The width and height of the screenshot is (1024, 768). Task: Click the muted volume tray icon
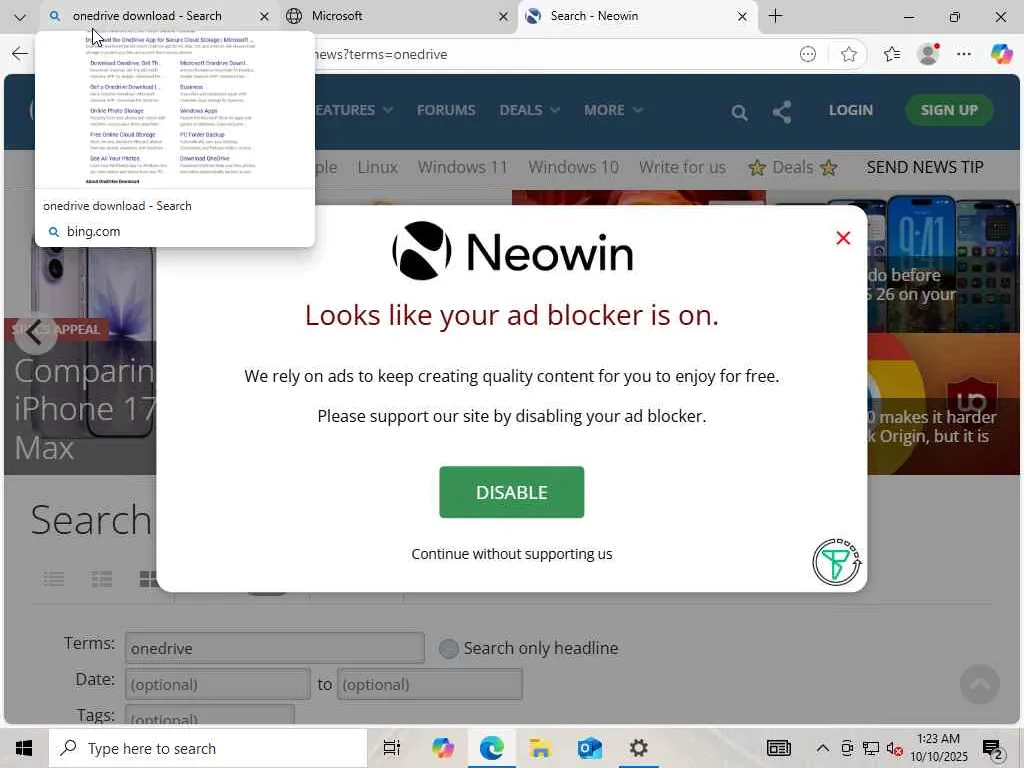(x=894, y=749)
